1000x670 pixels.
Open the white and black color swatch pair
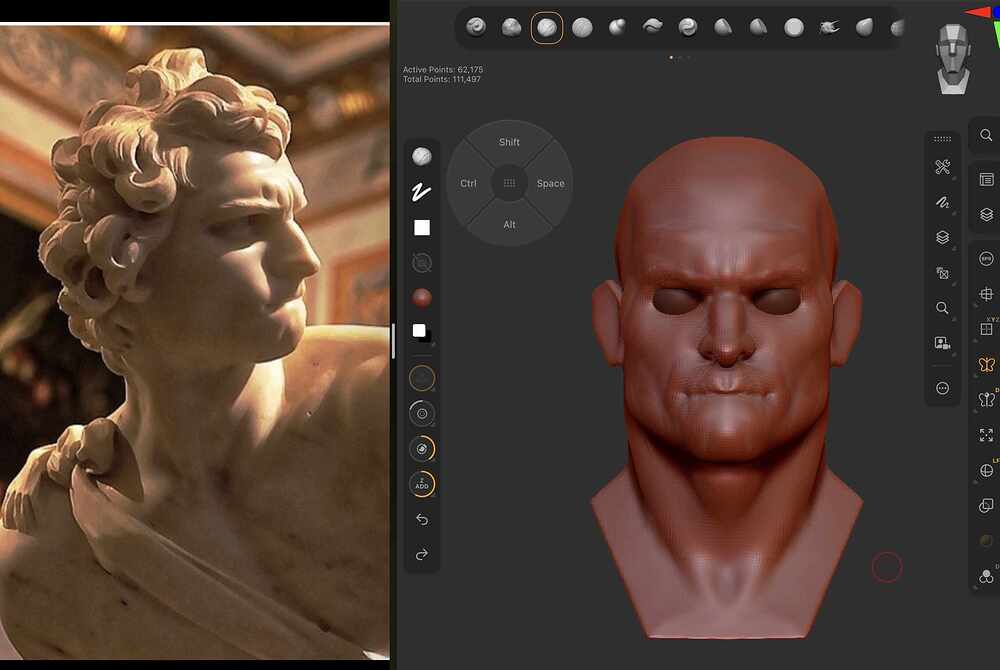(421, 332)
